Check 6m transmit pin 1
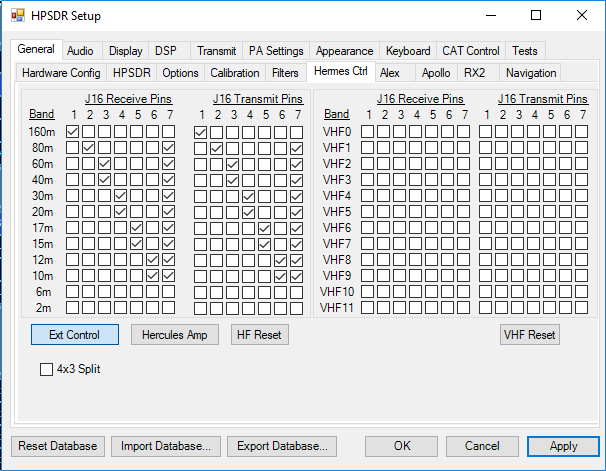 tap(200, 292)
